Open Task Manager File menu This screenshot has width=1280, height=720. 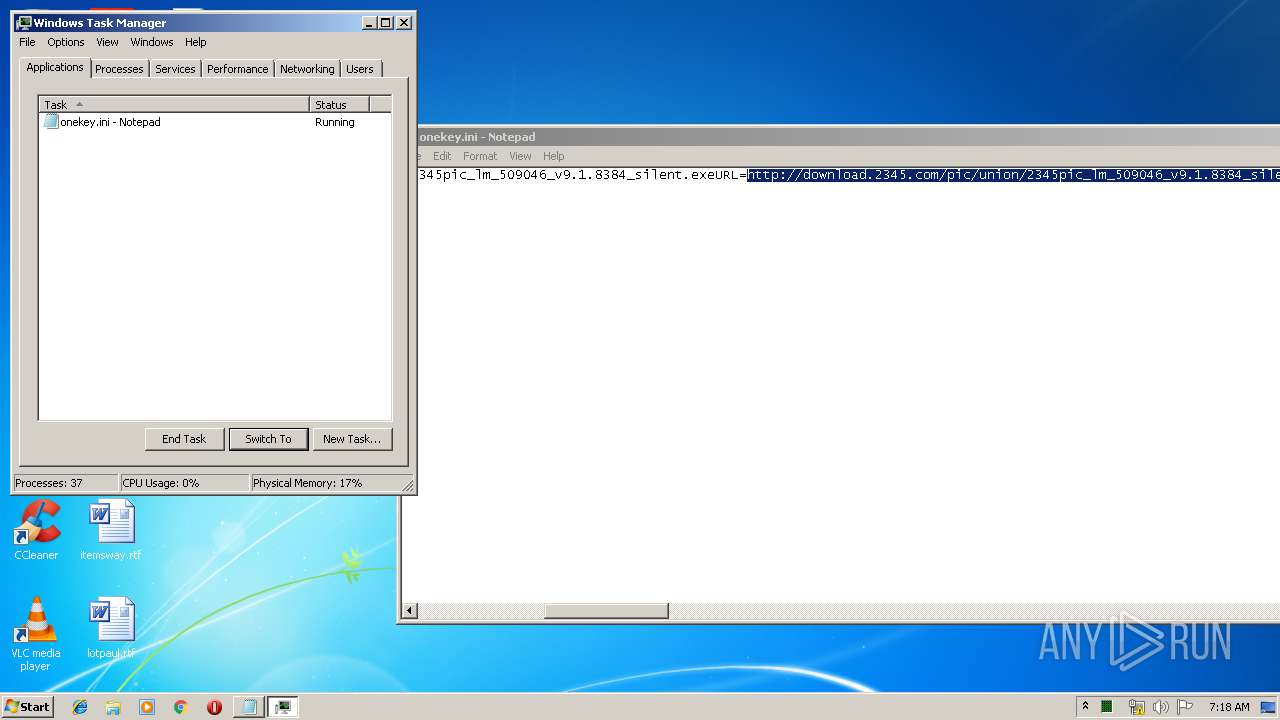(x=27, y=42)
